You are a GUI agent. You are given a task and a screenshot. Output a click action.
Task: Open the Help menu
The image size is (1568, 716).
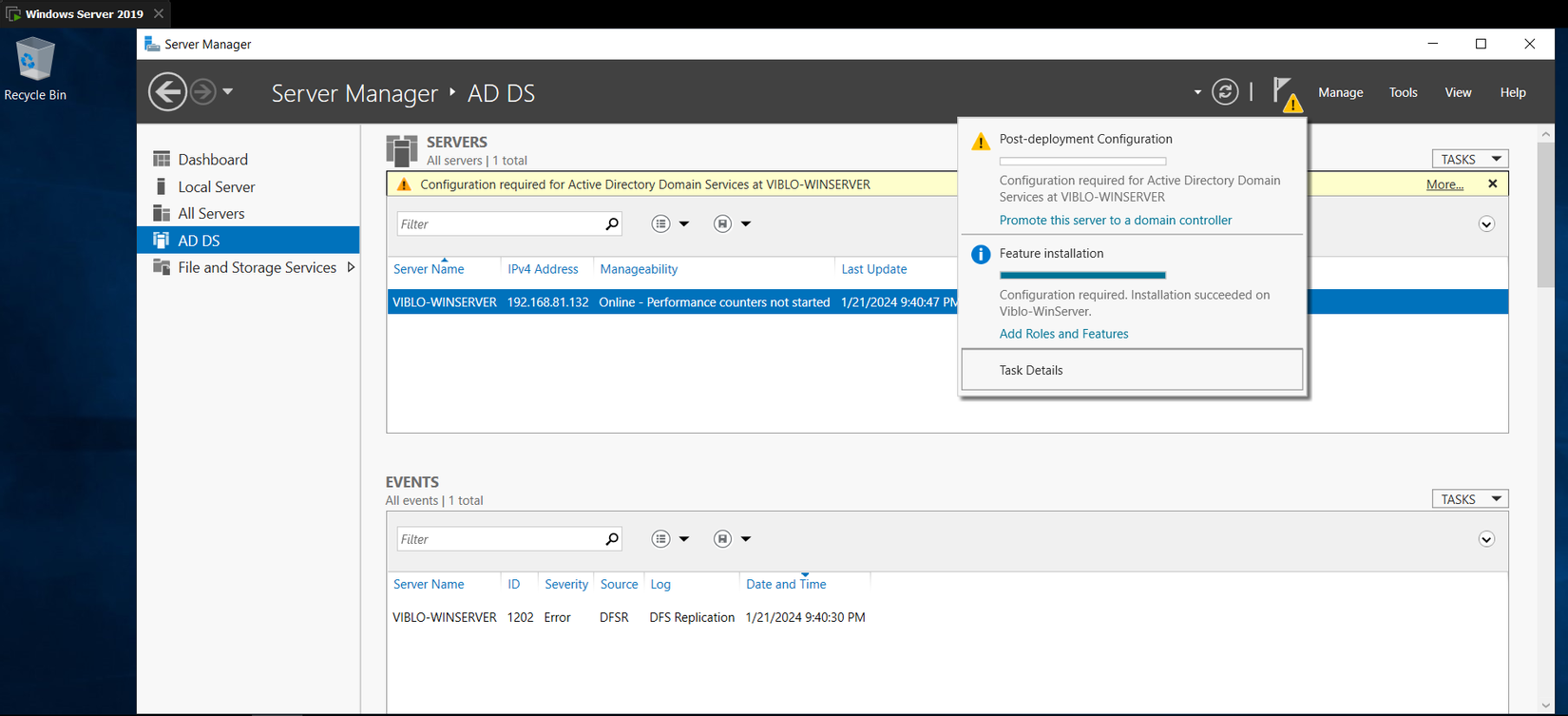[x=1513, y=92]
